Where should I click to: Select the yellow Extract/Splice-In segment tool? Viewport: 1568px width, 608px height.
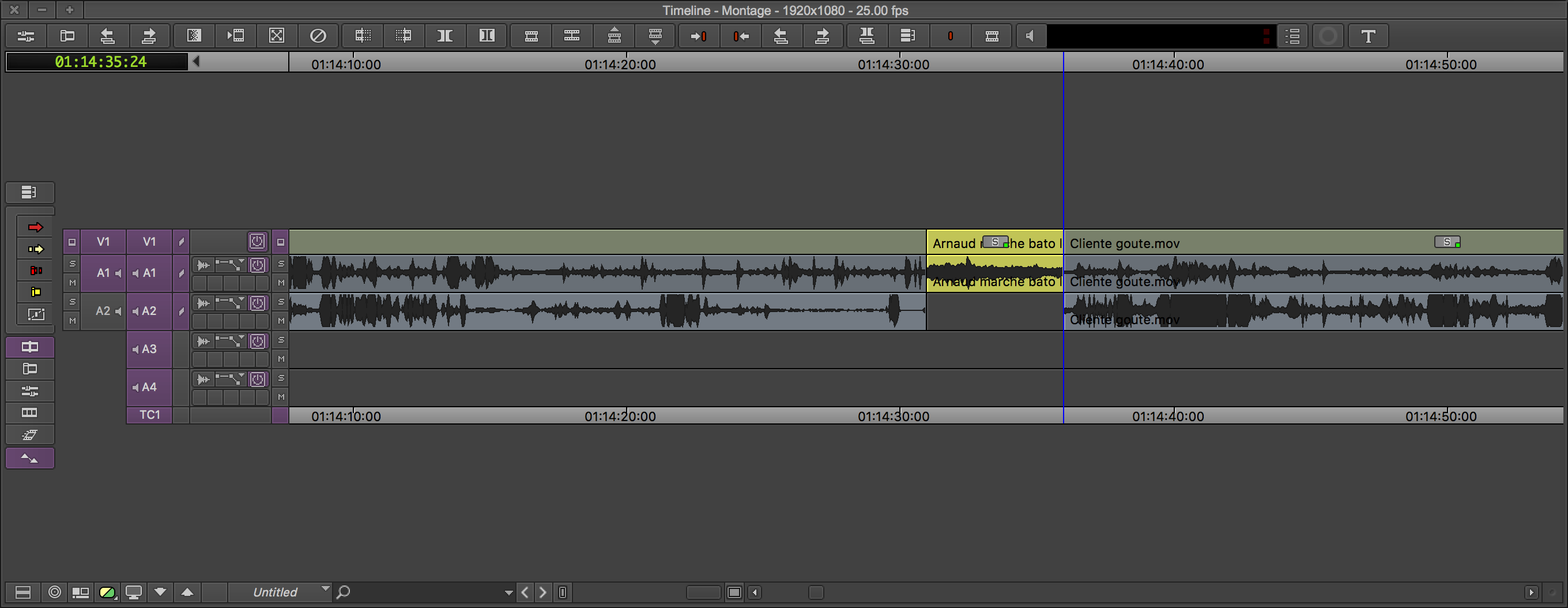pyautogui.click(x=35, y=249)
